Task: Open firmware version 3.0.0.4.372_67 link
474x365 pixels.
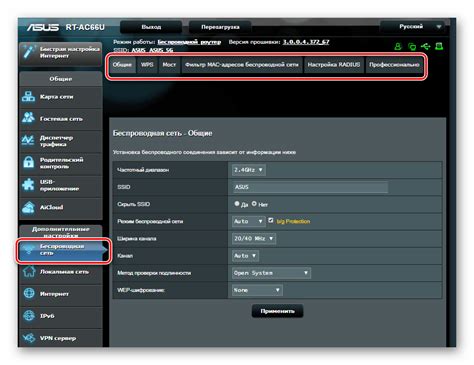Action: pos(306,42)
